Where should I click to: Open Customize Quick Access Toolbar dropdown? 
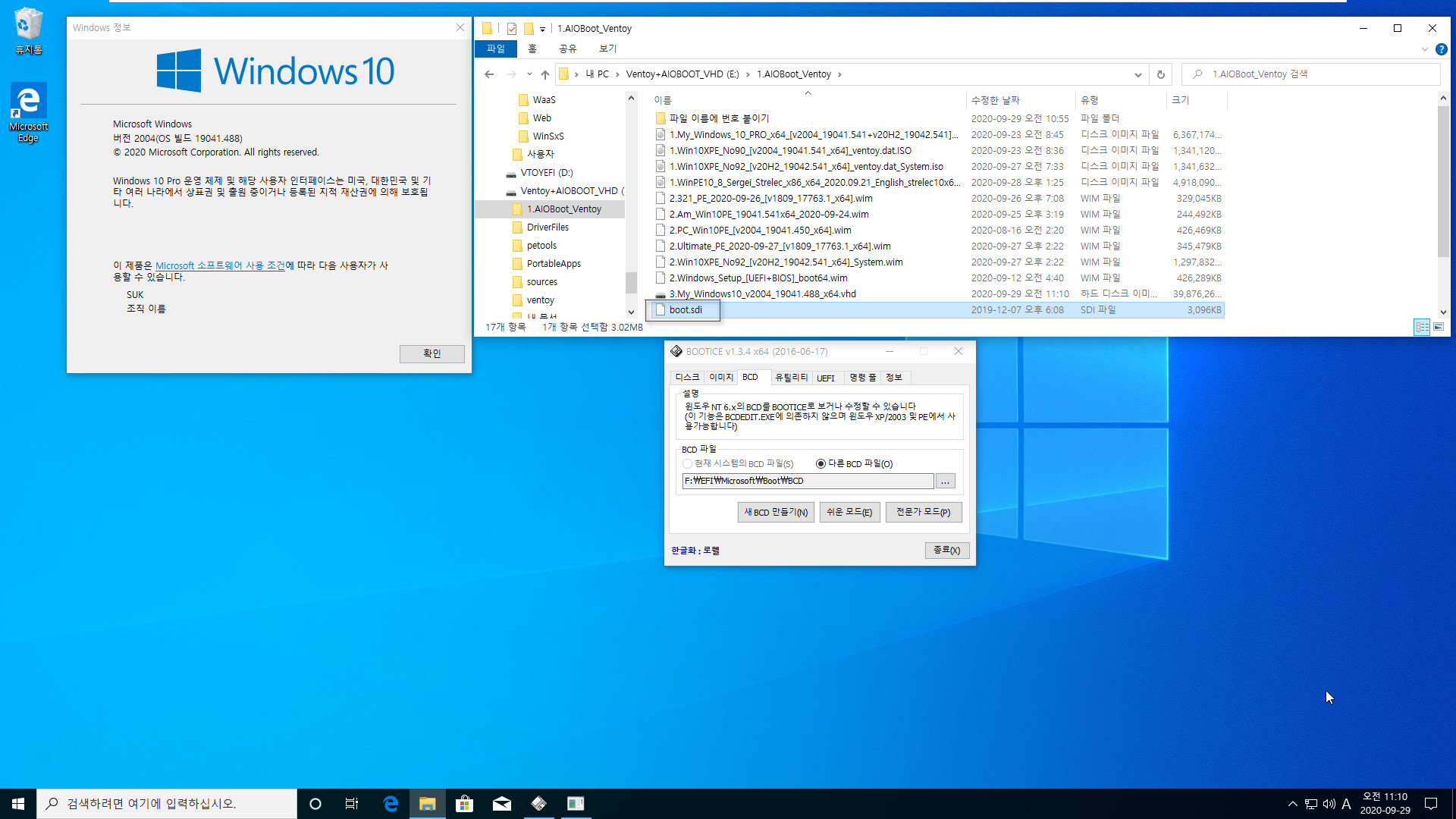[x=542, y=30]
